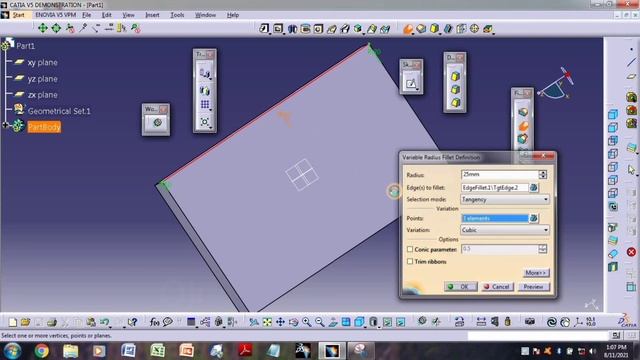Select yz plane in the tree
Image resolution: width=640 pixels, height=360 pixels.
click(x=42, y=79)
